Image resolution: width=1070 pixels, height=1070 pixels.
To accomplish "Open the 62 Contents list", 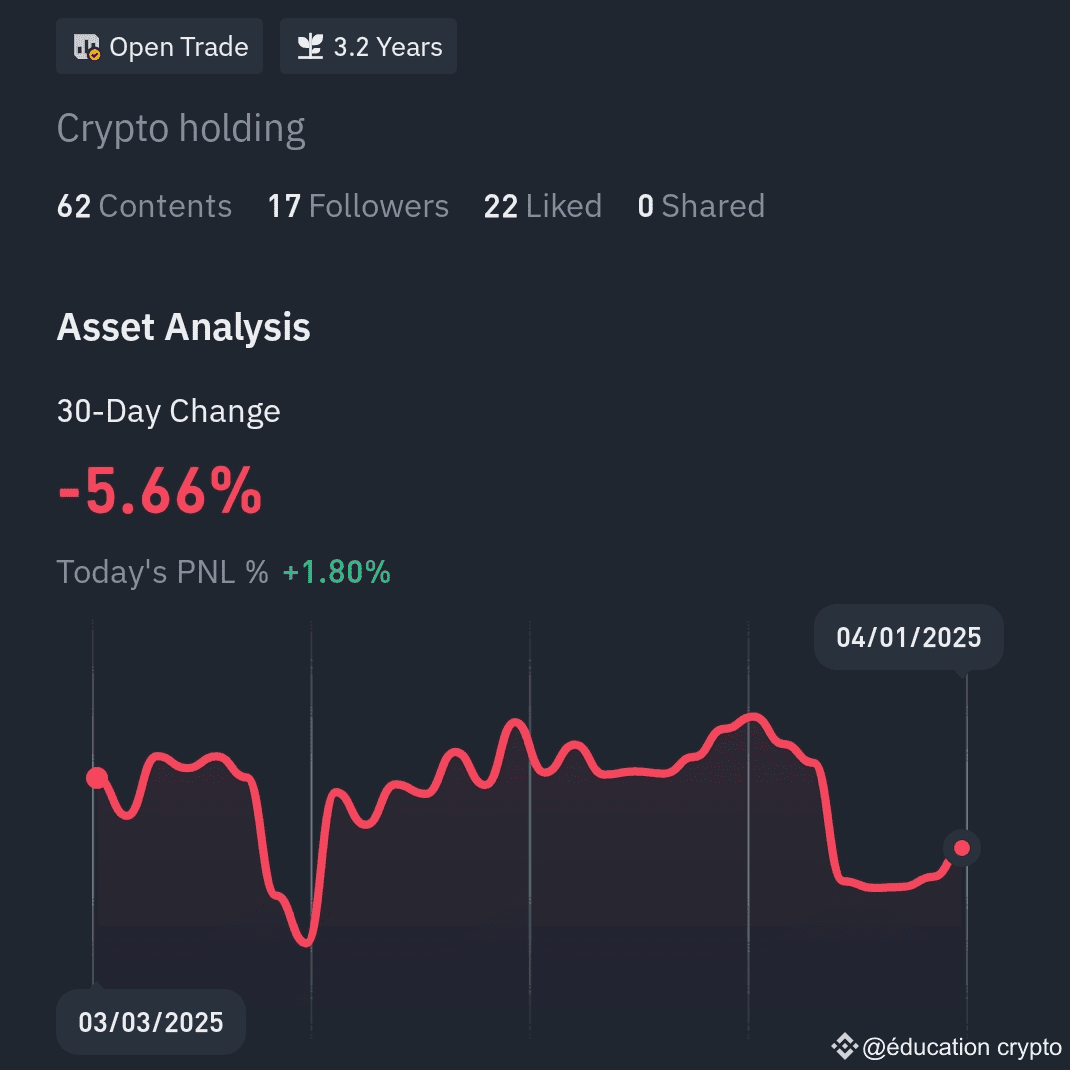I will [x=145, y=206].
